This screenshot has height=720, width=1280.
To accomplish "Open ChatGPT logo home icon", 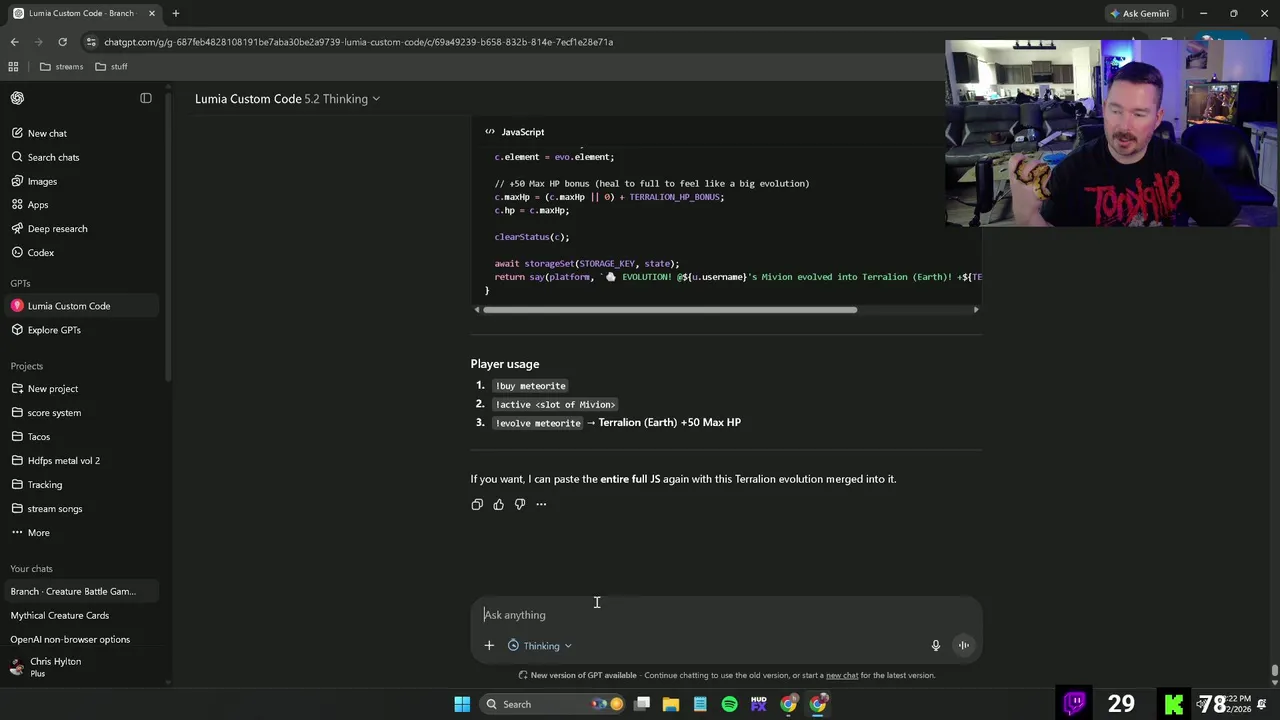I will 17,98.
